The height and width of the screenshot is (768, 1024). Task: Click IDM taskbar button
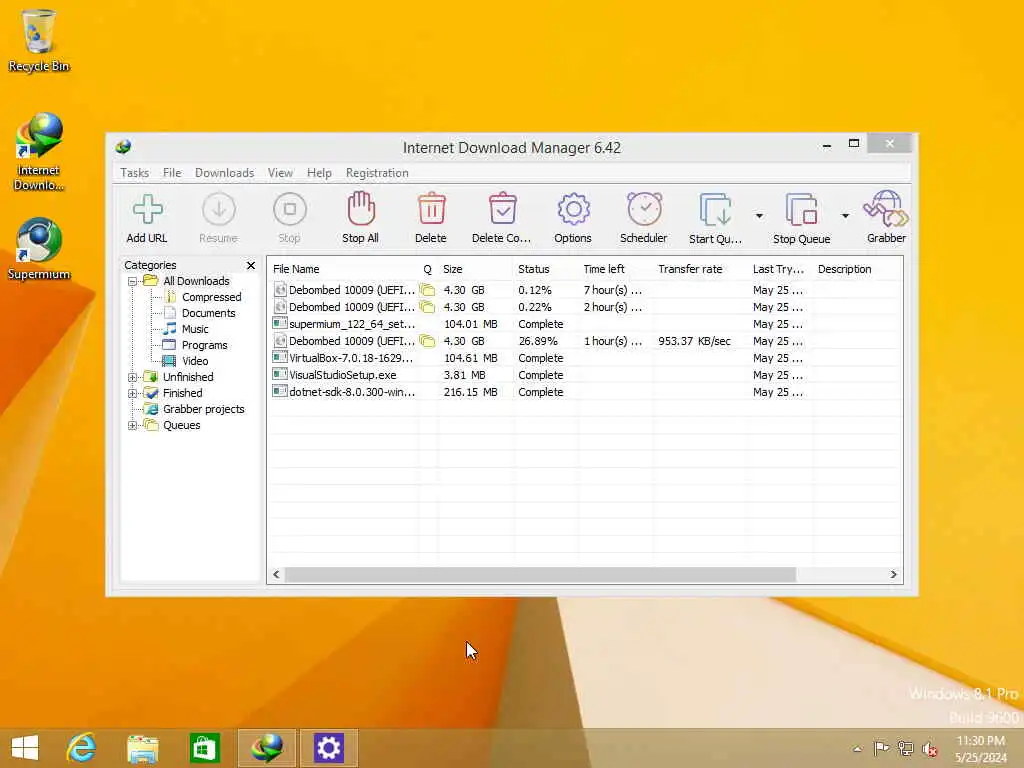tap(266, 748)
